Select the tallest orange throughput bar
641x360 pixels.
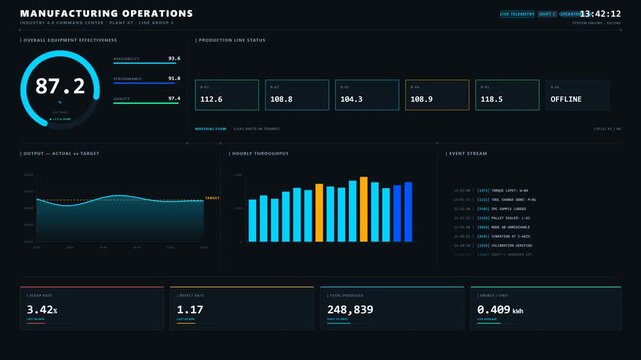click(363, 209)
